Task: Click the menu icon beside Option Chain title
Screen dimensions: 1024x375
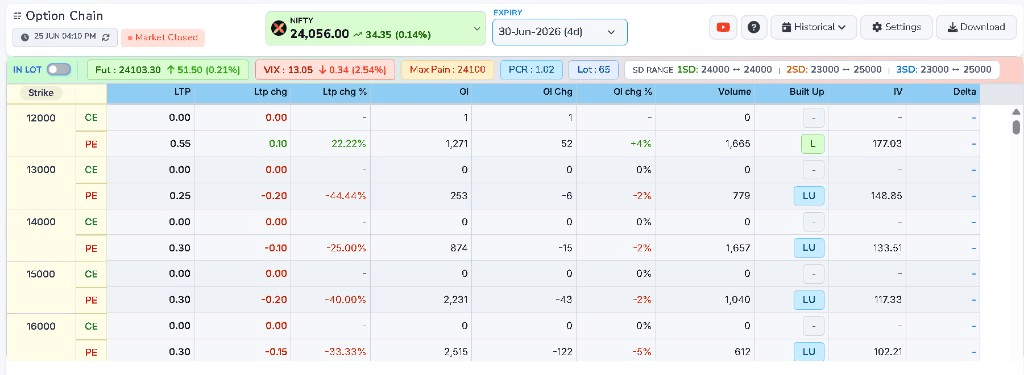Action: coord(17,16)
